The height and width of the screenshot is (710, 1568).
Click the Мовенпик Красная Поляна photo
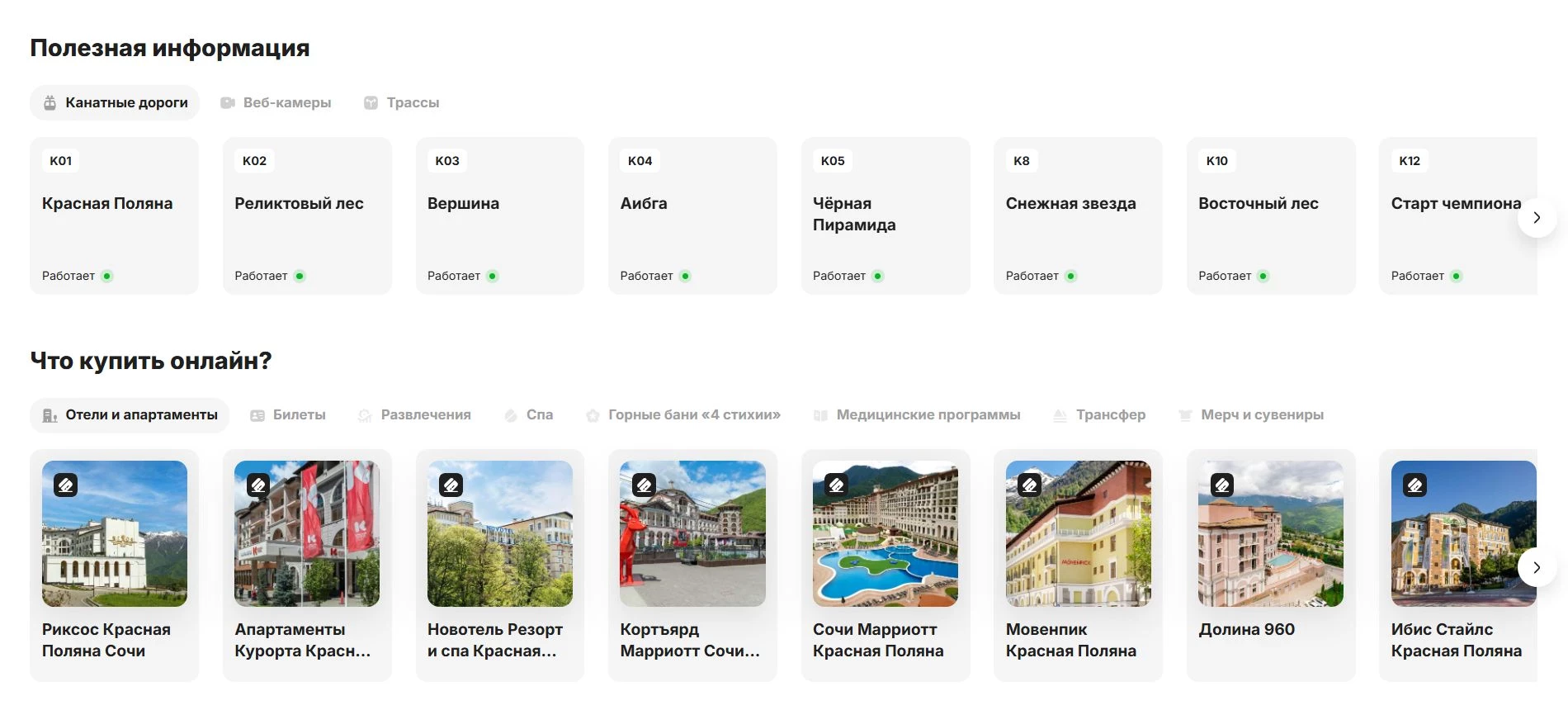coord(1078,533)
